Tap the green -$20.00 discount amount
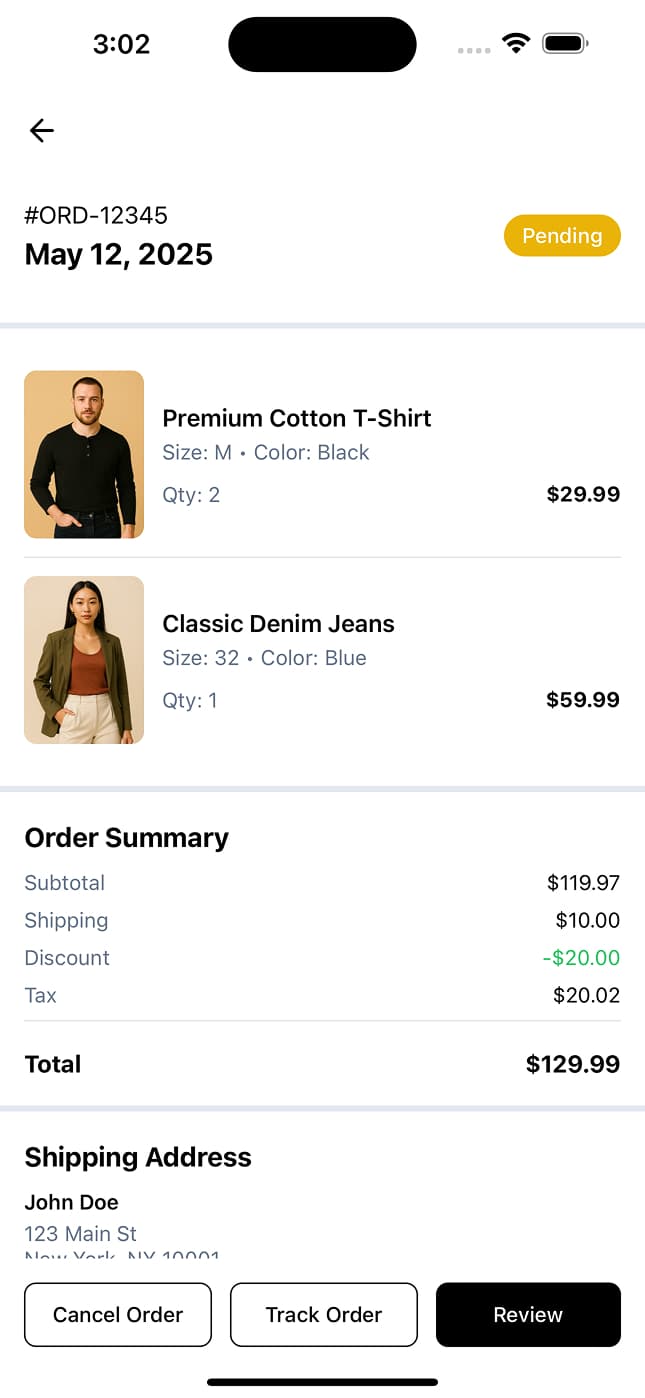Viewport: 645px width, 1398px height. pyautogui.click(x=581, y=958)
